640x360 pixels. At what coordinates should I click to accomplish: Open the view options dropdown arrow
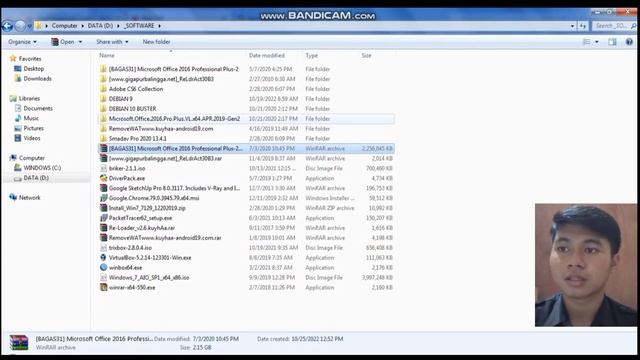[x=597, y=42]
